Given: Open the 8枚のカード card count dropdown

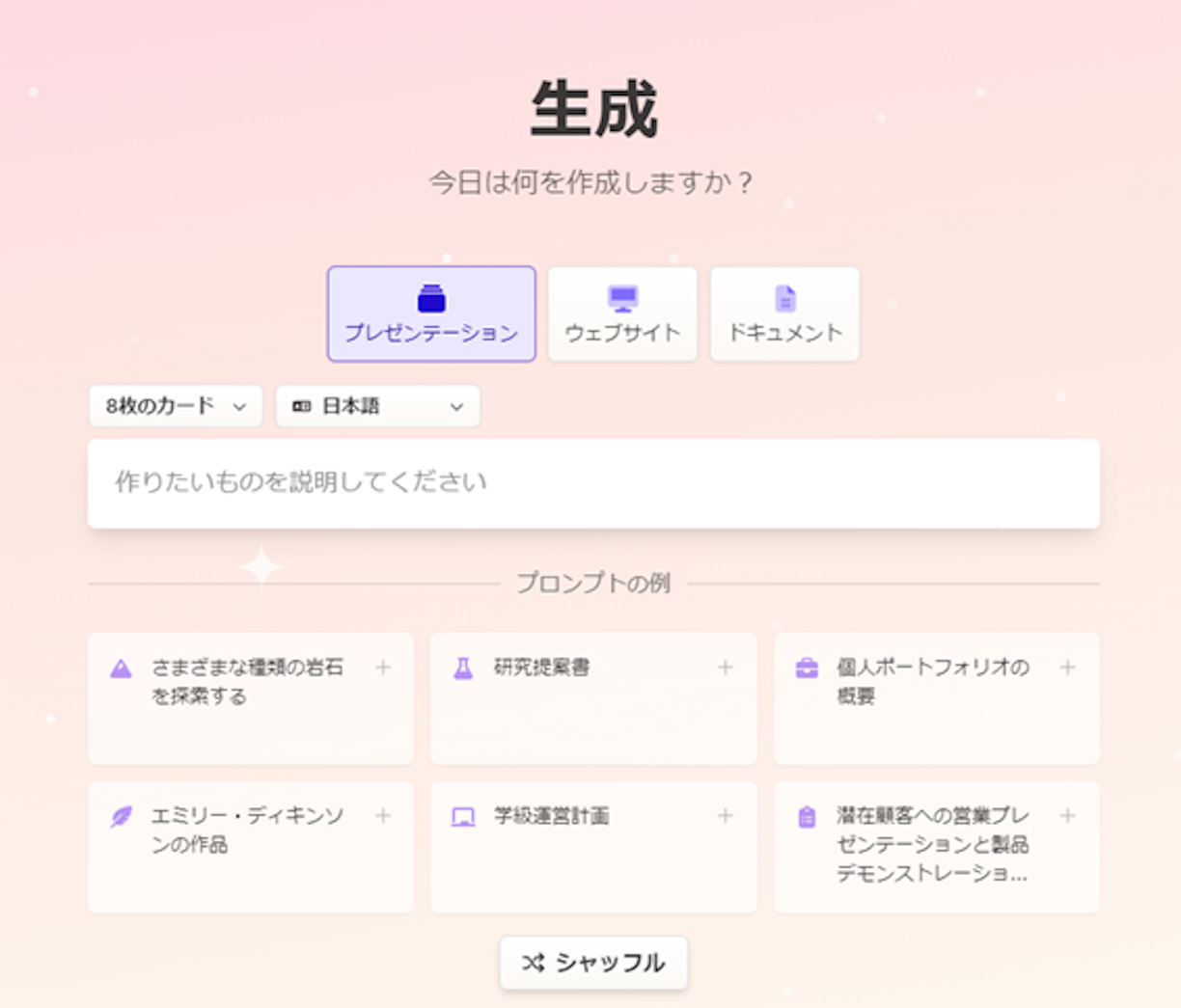Looking at the screenshot, I should 176,406.
